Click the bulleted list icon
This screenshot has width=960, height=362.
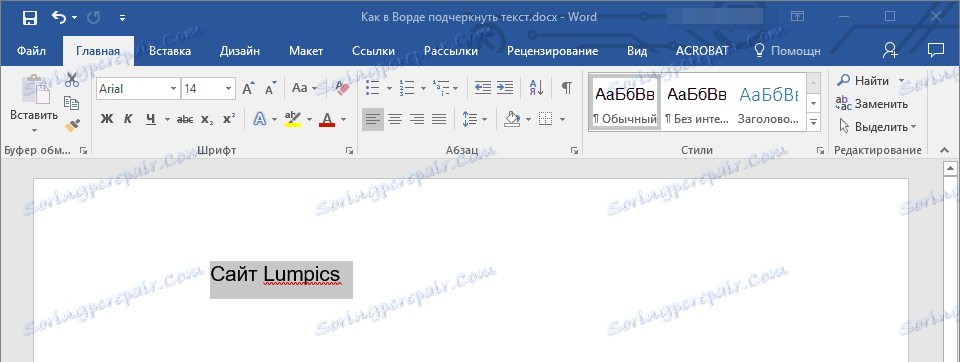(x=373, y=88)
